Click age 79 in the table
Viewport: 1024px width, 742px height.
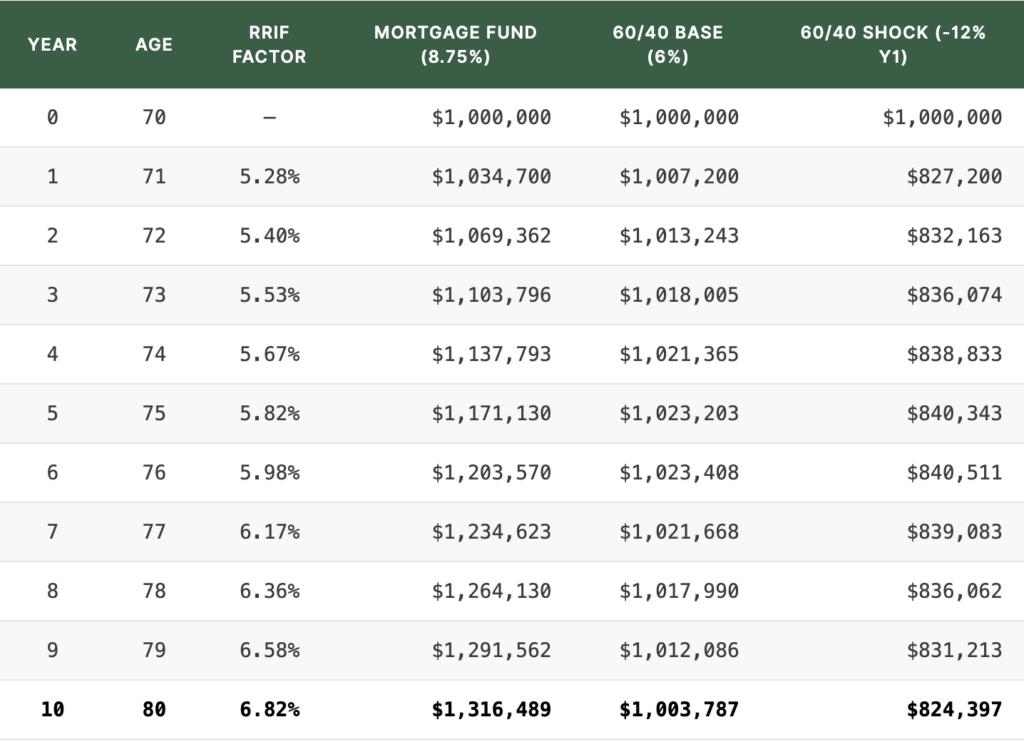[154, 650]
